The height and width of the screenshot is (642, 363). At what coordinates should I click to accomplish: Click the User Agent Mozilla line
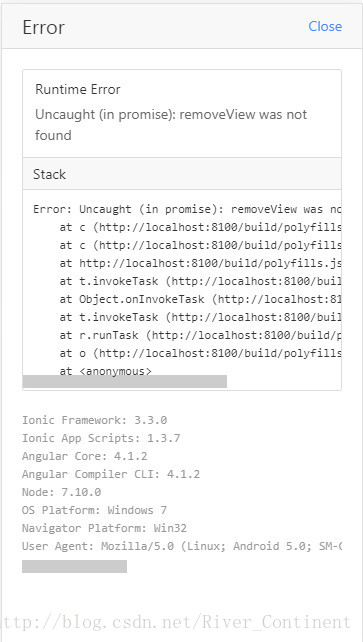(x=182, y=546)
